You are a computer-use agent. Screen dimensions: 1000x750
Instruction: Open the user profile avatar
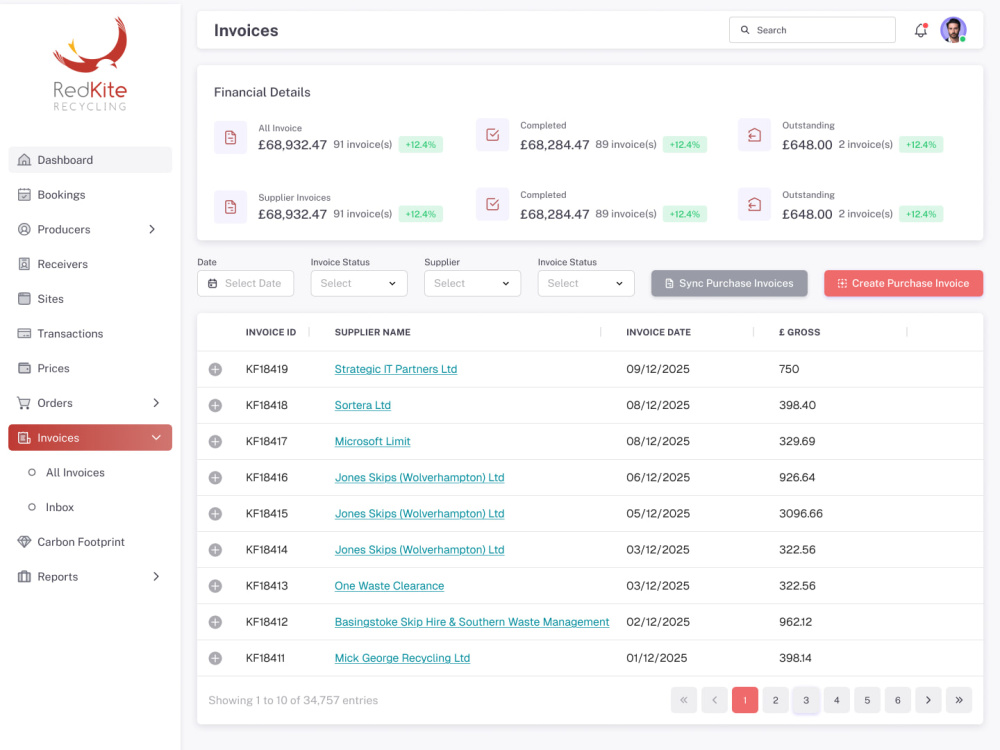(x=953, y=30)
